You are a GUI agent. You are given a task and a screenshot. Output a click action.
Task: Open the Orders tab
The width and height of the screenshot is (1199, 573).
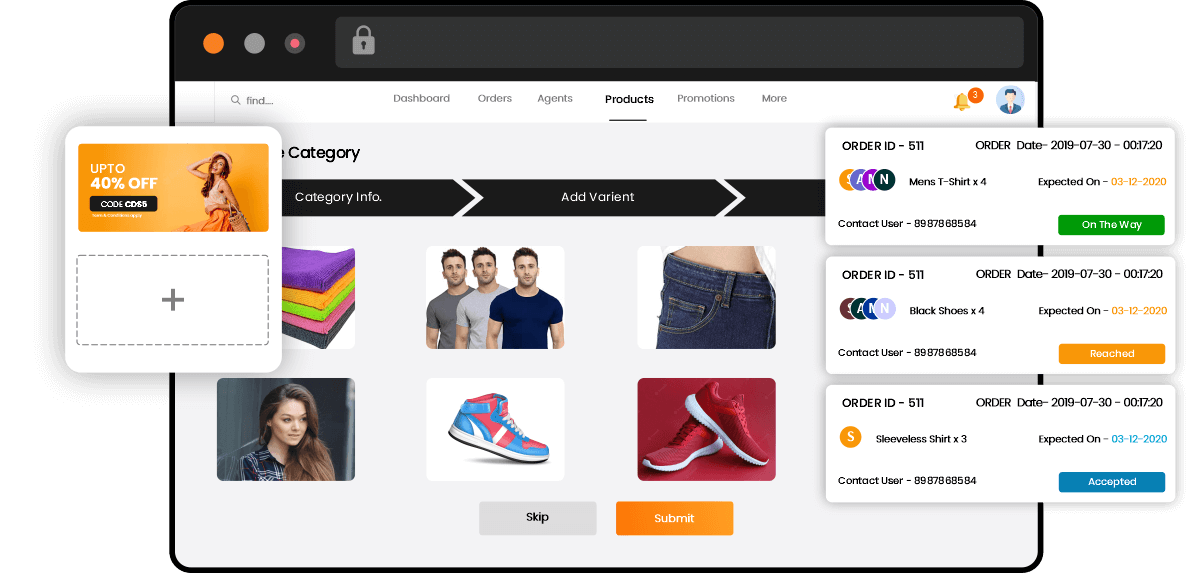click(495, 99)
